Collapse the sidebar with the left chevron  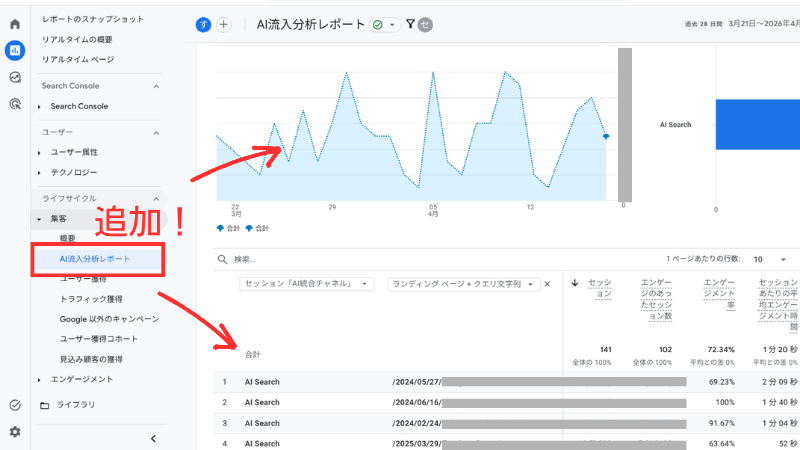point(153,438)
